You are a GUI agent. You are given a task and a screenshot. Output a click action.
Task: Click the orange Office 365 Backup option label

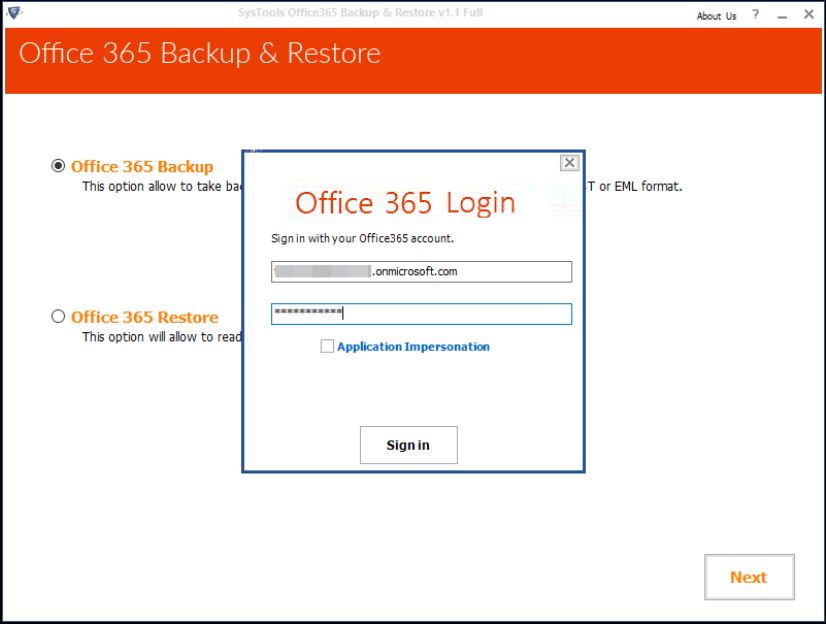coord(142,167)
